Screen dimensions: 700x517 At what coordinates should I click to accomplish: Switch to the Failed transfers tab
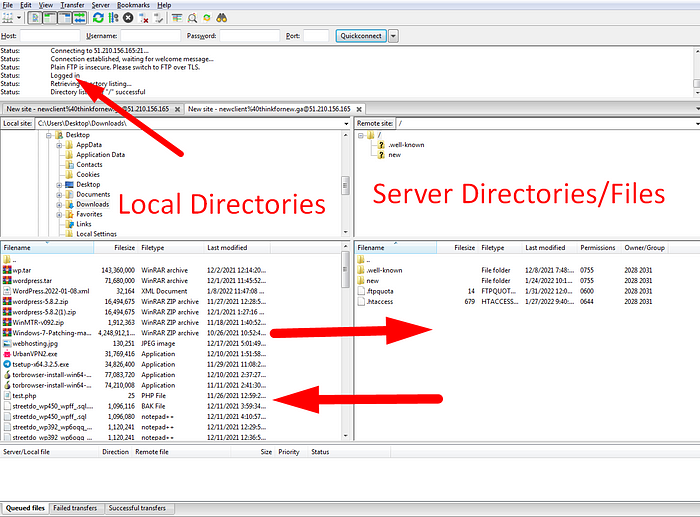pyautogui.click(x=75, y=508)
